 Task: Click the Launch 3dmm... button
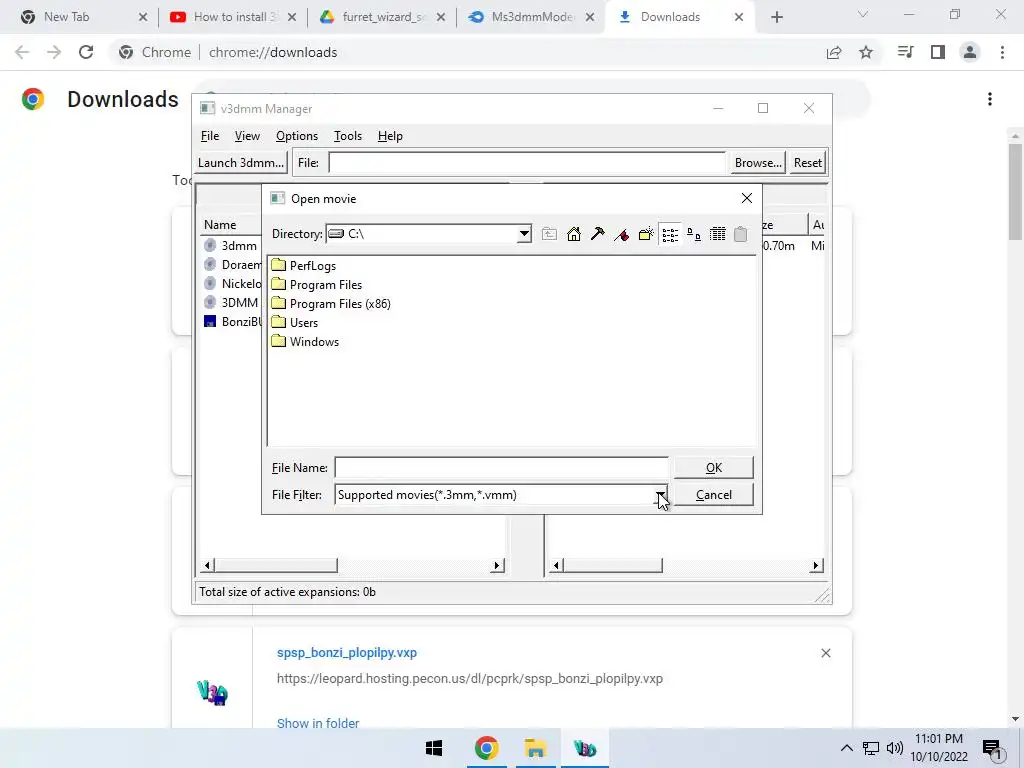coord(241,163)
